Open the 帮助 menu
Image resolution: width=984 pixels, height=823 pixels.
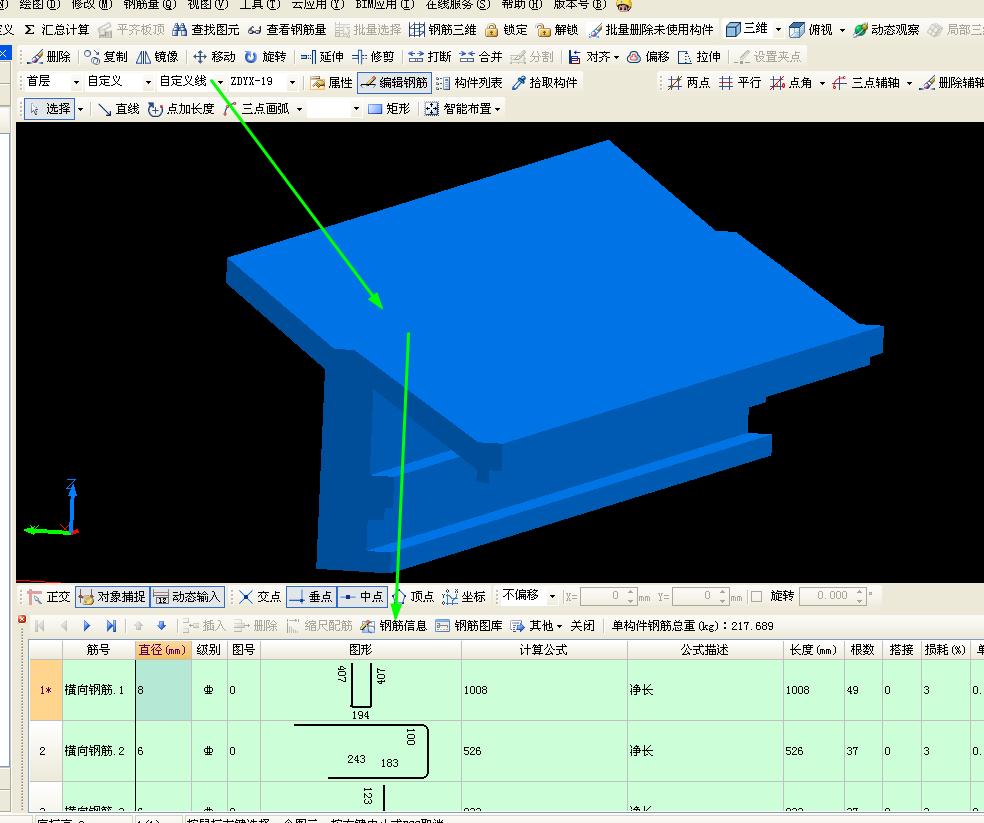point(521,4)
